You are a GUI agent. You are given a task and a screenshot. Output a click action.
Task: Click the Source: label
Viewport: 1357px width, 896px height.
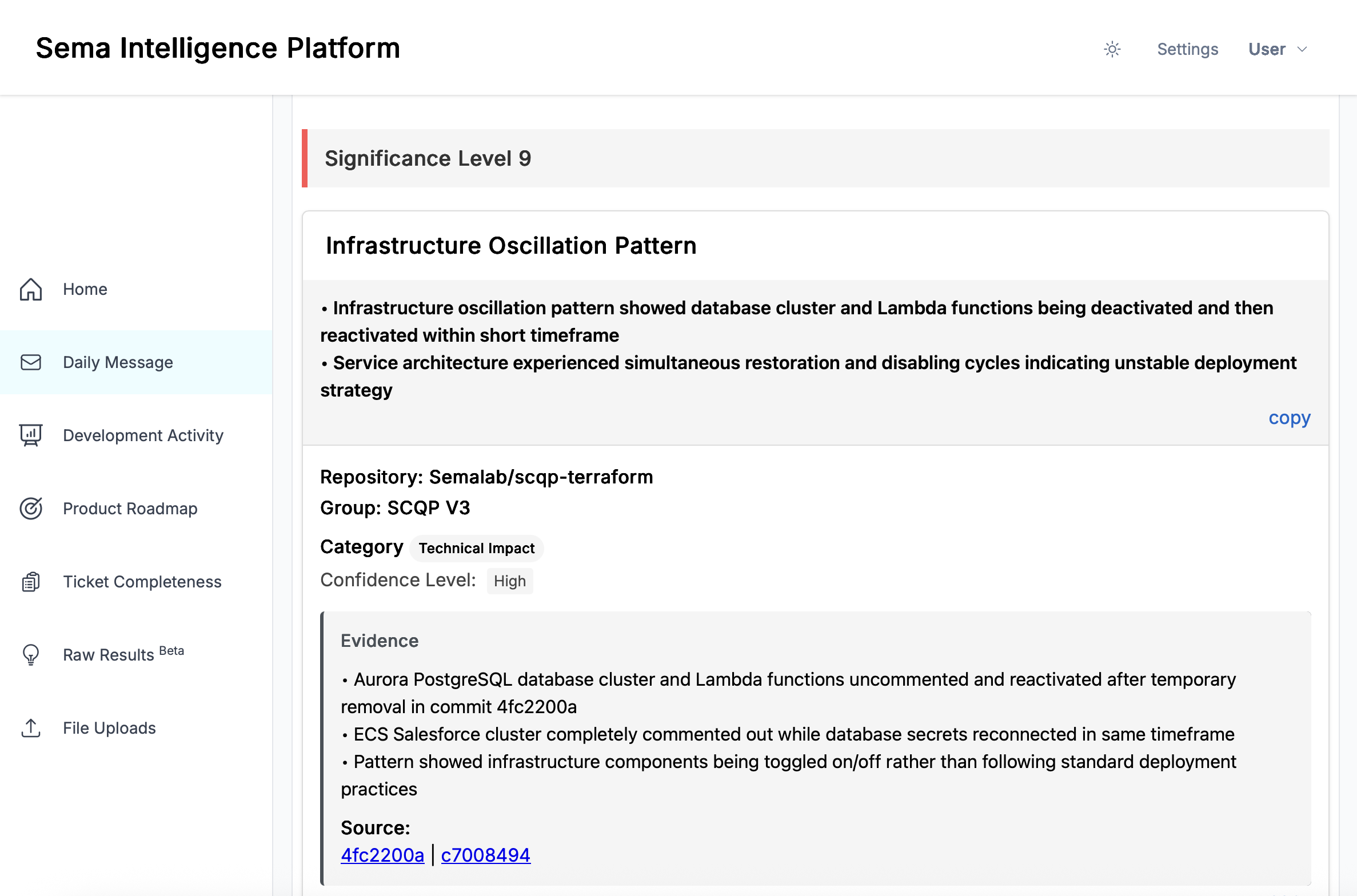(376, 827)
